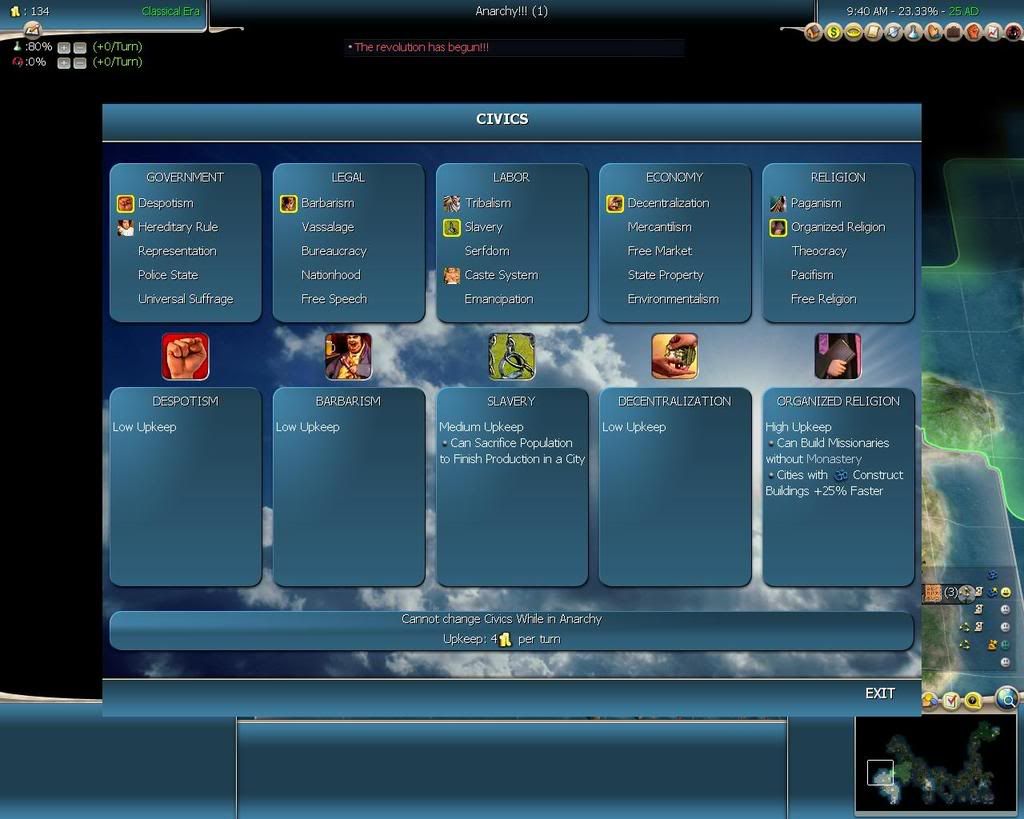Screen dimensions: 1024x819
Task: Select the Emancipation civic
Action: 498,299
